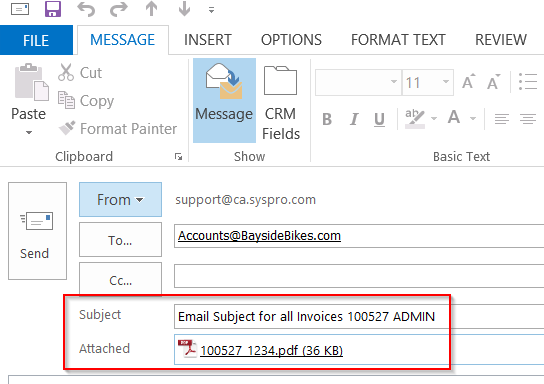
Task: Switch to the MESSAGE tab
Action: pos(122,40)
